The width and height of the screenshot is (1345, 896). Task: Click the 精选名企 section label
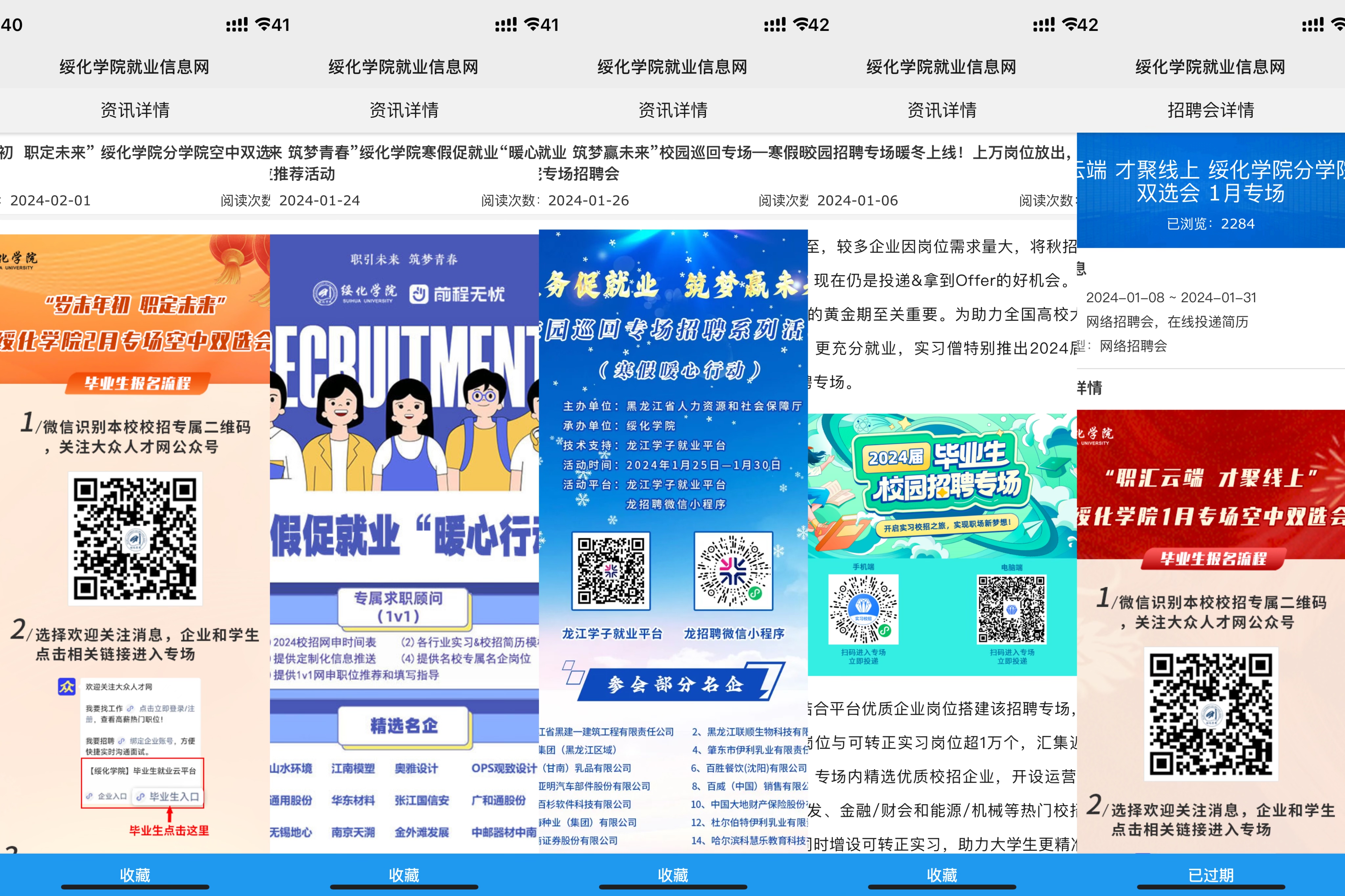[404, 726]
